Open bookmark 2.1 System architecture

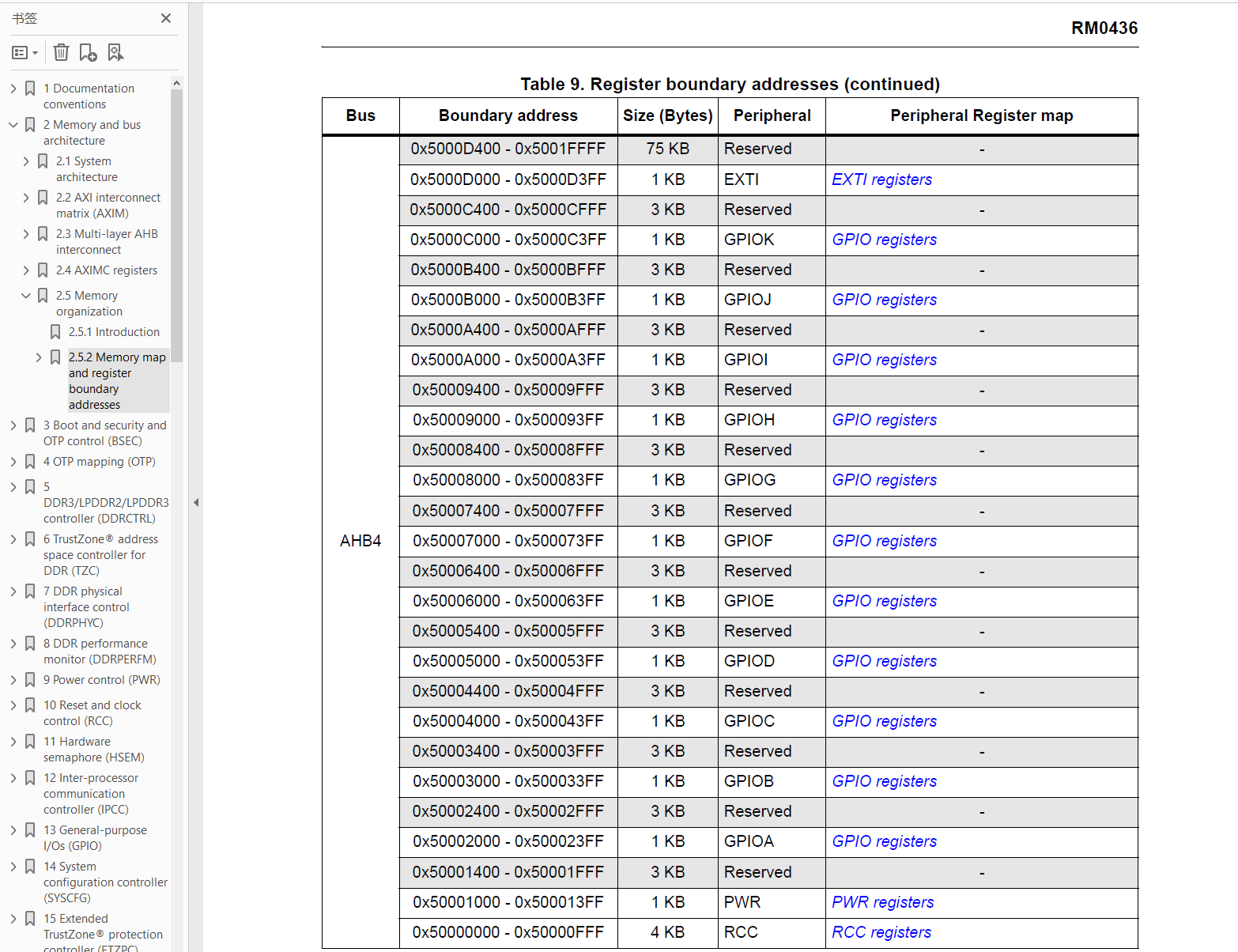87,169
